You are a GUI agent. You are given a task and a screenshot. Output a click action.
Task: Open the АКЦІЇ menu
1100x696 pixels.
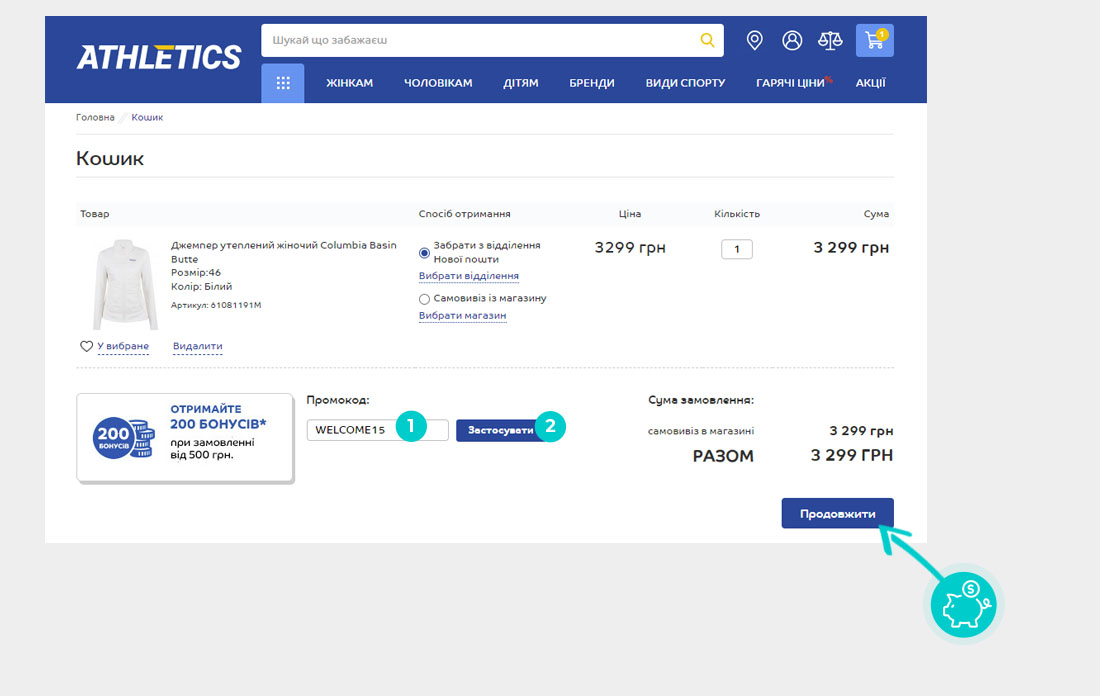(x=871, y=83)
